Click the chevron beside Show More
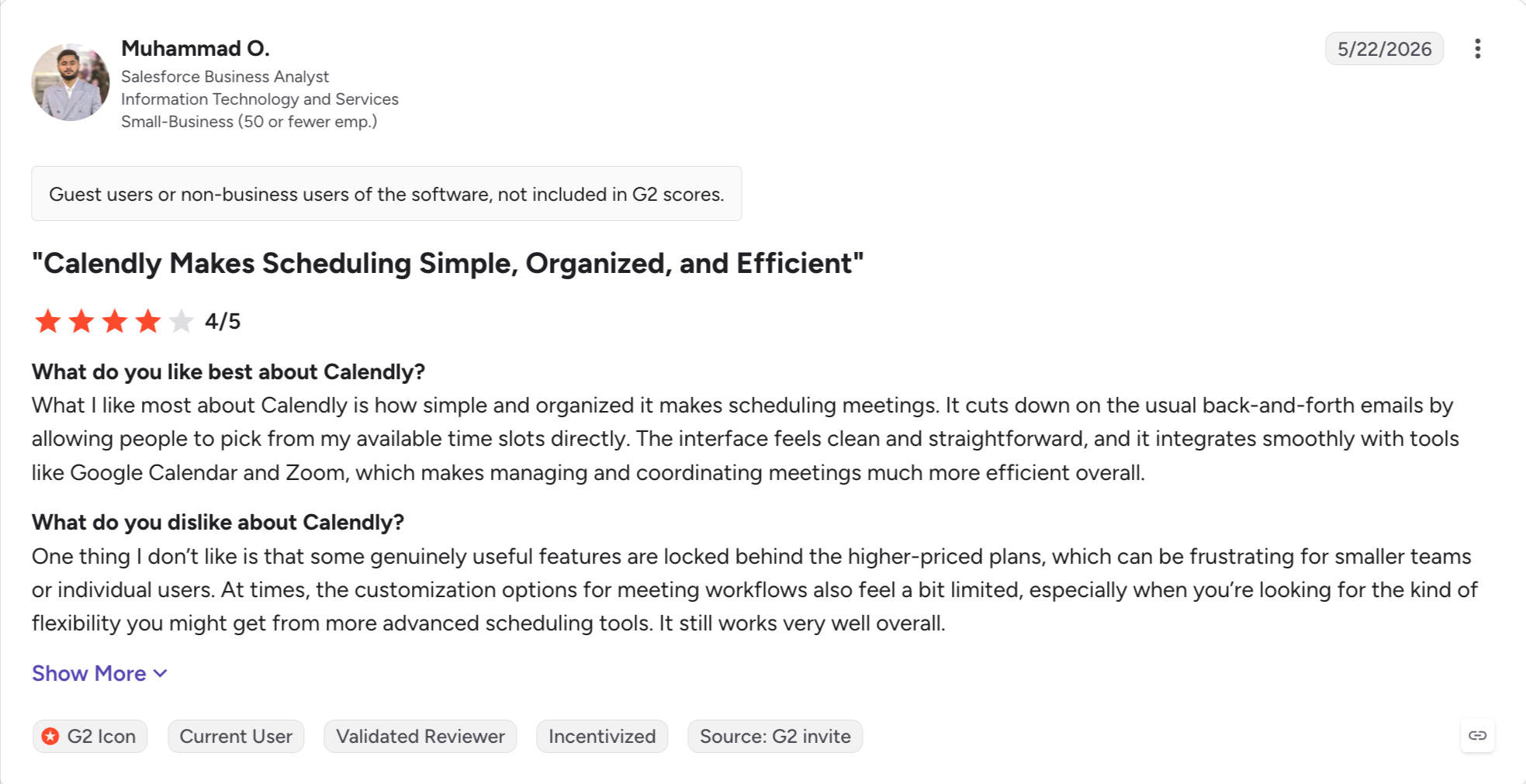1526x784 pixels. pyautogui.click(x=161, y=674)
